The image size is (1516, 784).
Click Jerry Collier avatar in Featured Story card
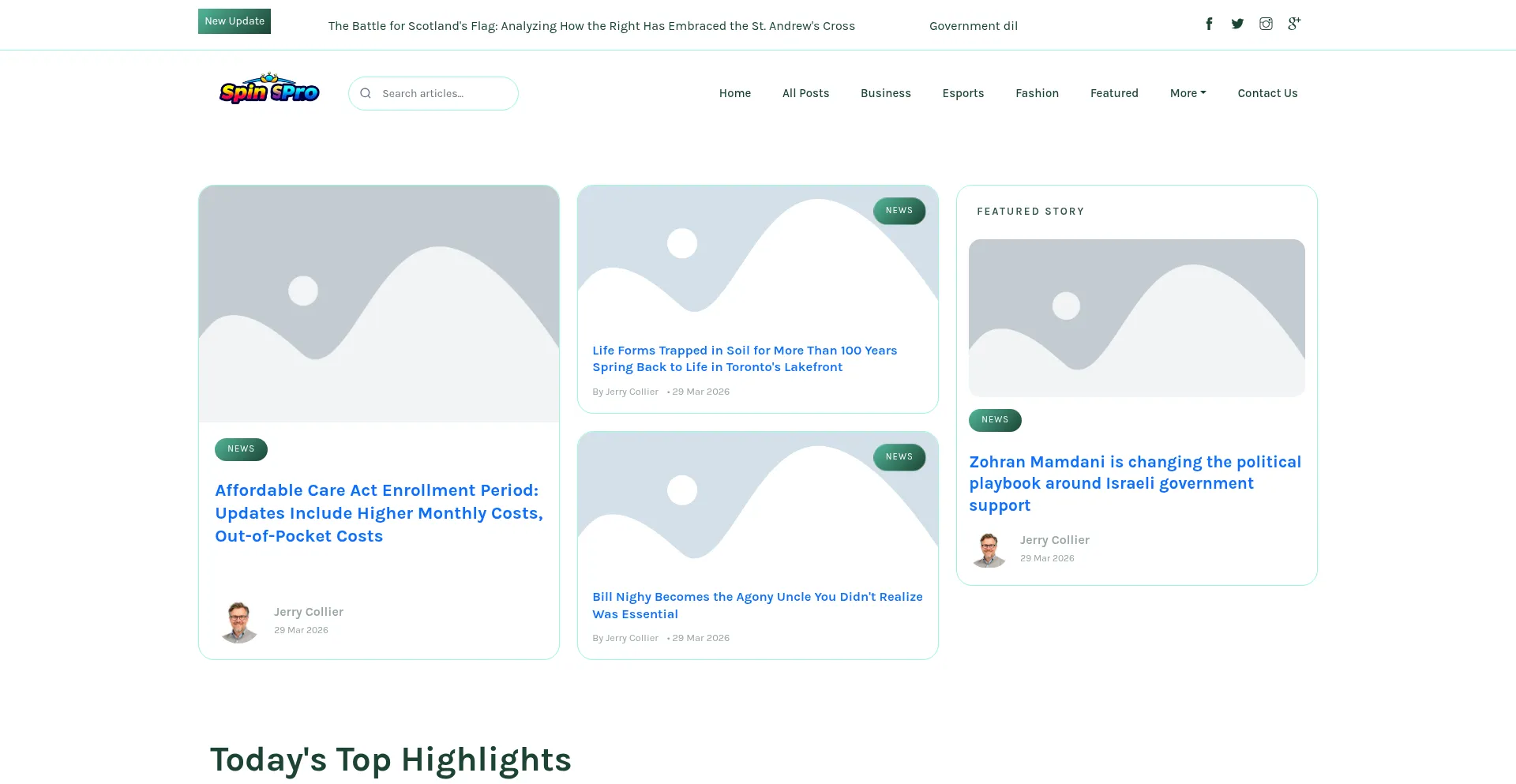click(989, 549)
